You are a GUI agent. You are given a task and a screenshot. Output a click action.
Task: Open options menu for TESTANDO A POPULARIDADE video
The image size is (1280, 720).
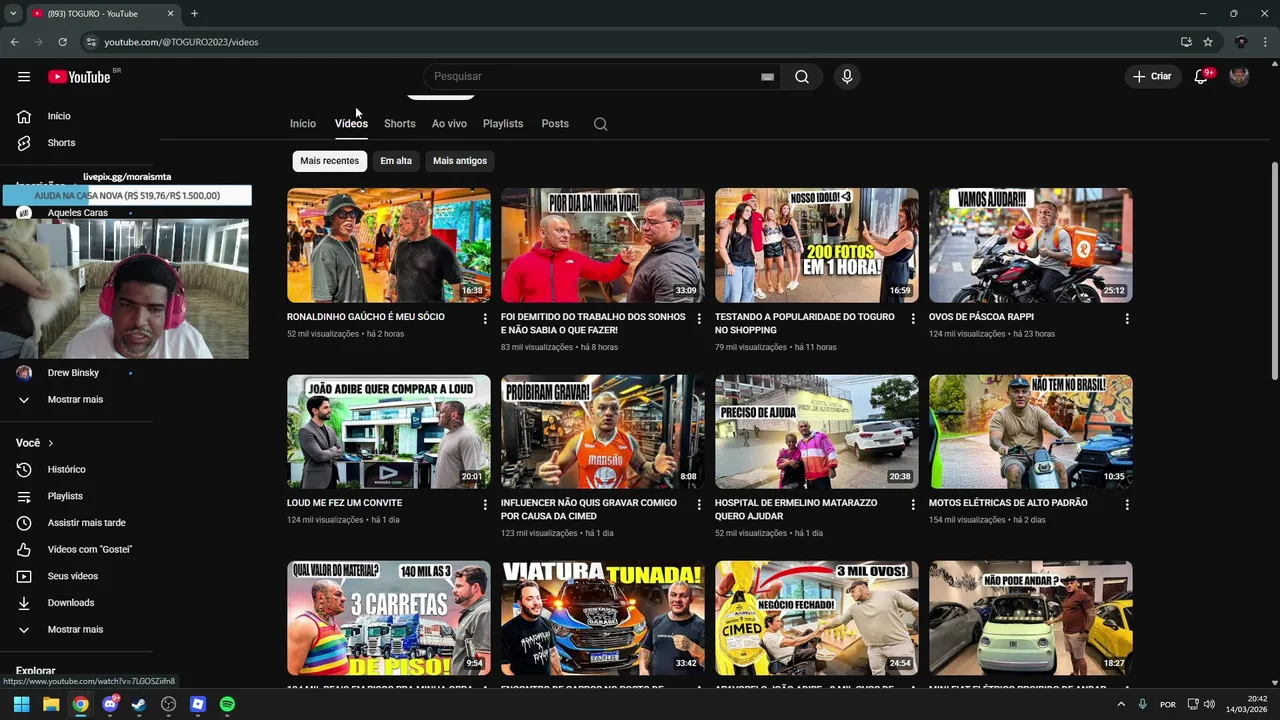(913, 319)
